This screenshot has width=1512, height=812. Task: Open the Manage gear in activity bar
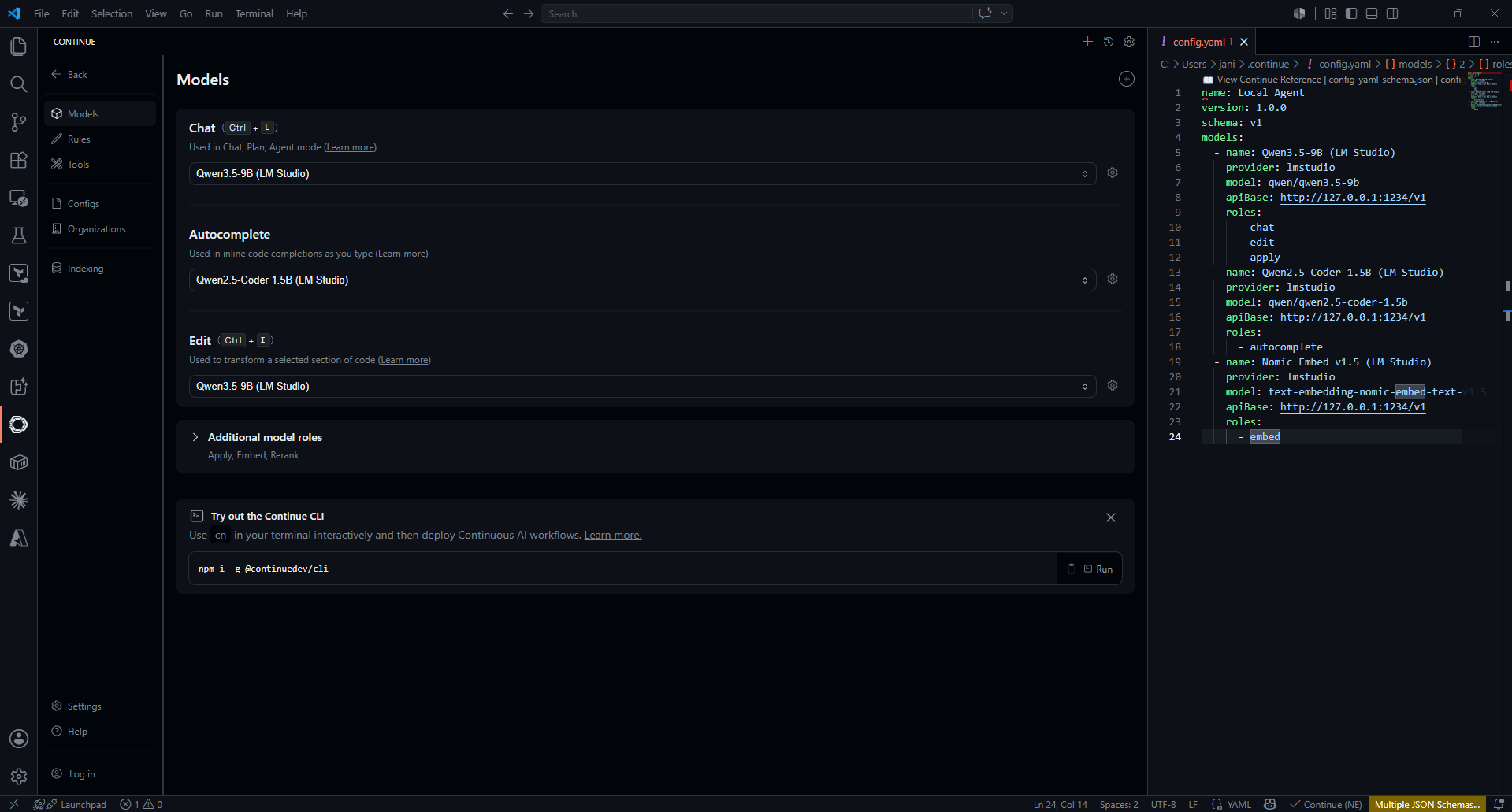tap(18, 777)
